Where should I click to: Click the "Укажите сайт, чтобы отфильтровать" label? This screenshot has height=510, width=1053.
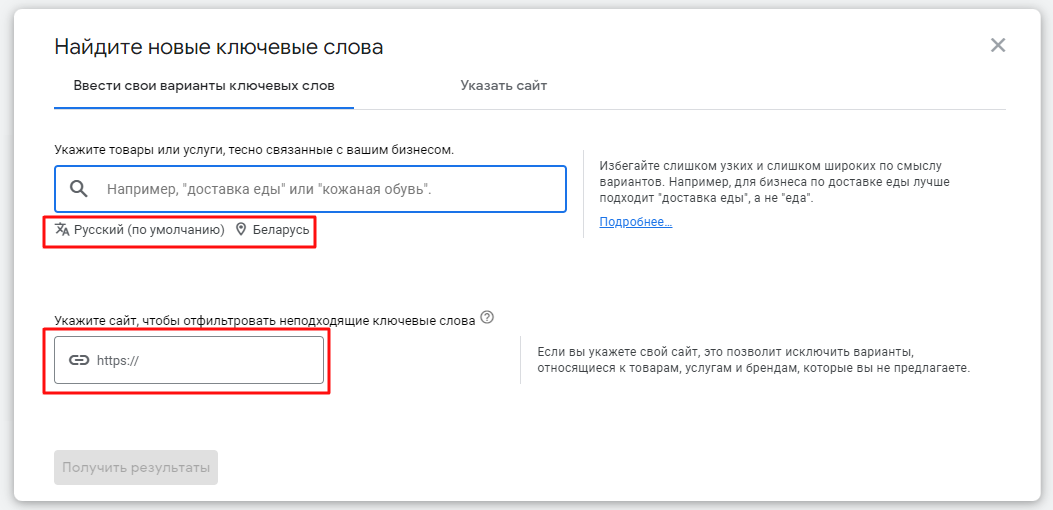(x=264, y=319)
